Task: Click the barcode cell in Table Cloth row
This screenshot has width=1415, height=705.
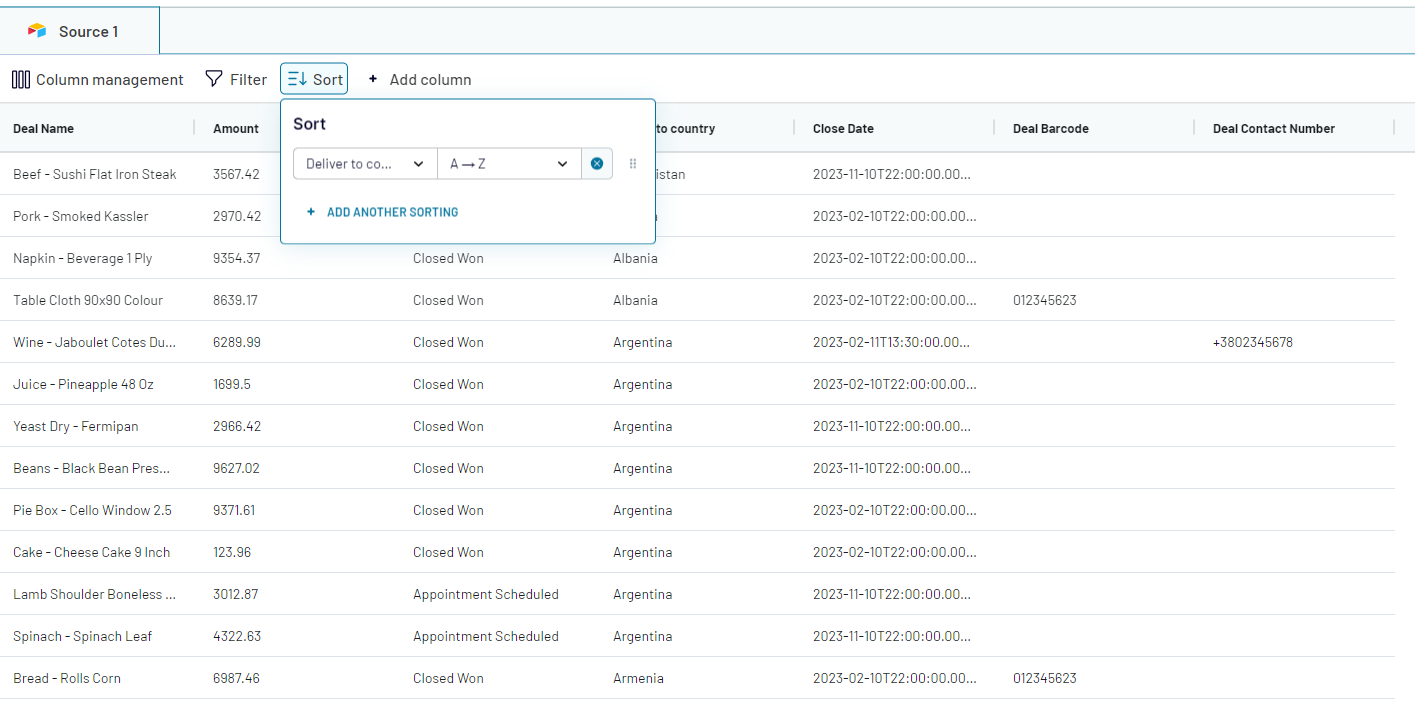Action: [1044, 300]
